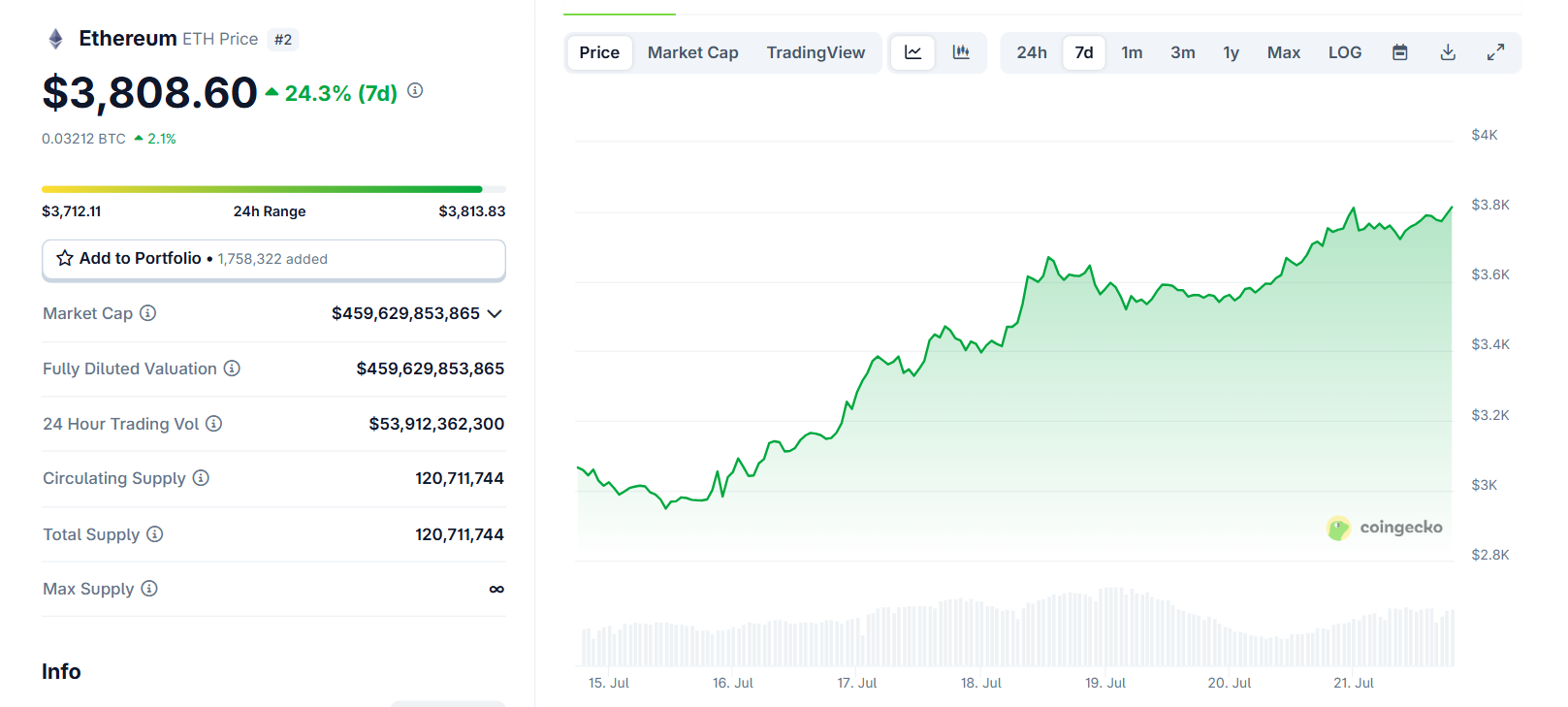Download the chart data
The image size is (1568, 707).
1448,52
